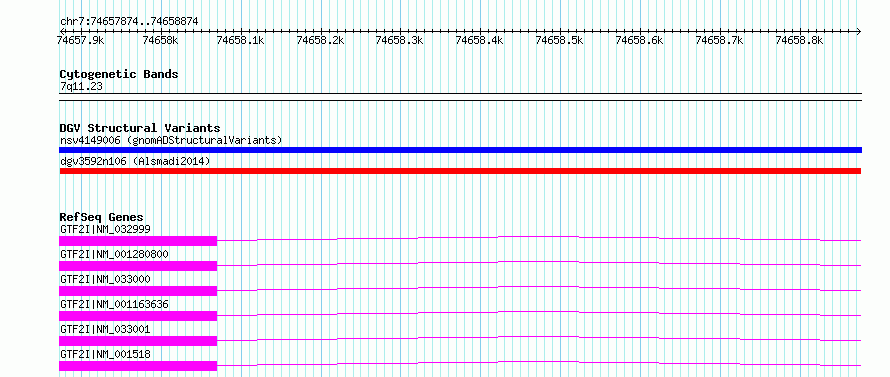Collapse the RefSeq Genes track title
Screen dimensions: 890x377
coord(102,217)
